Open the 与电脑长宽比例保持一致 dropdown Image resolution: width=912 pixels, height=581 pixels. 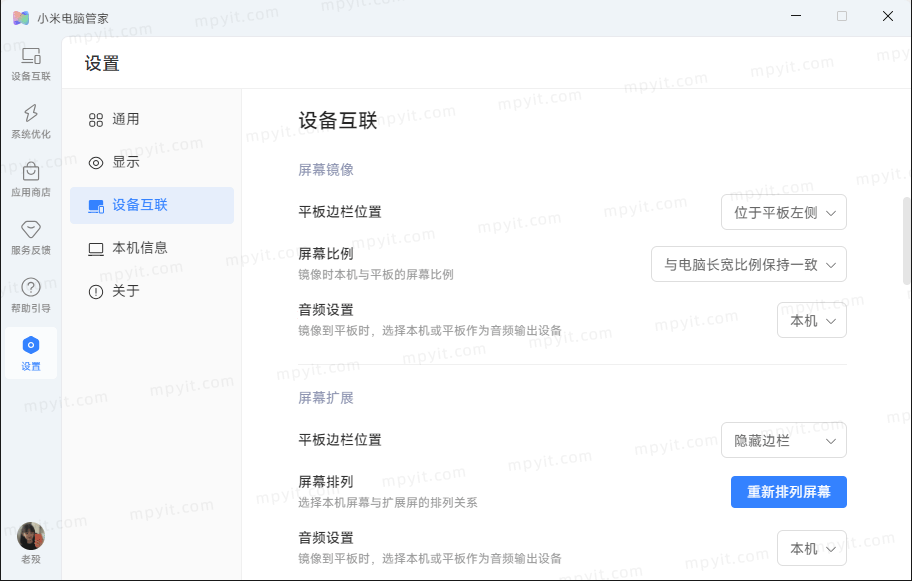click(x=749, y=264)
